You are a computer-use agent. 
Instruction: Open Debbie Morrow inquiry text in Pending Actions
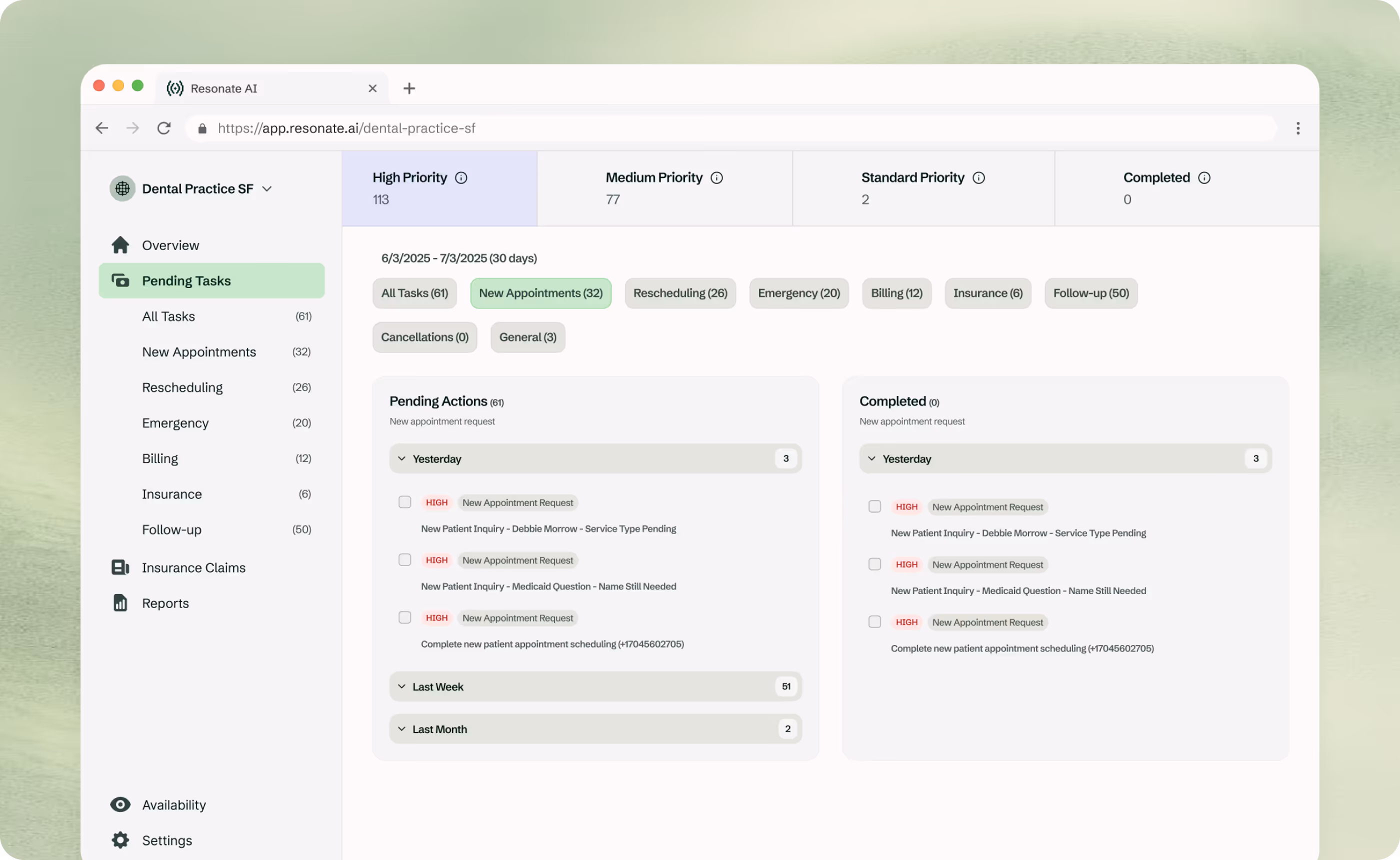(x=548, y=528)
